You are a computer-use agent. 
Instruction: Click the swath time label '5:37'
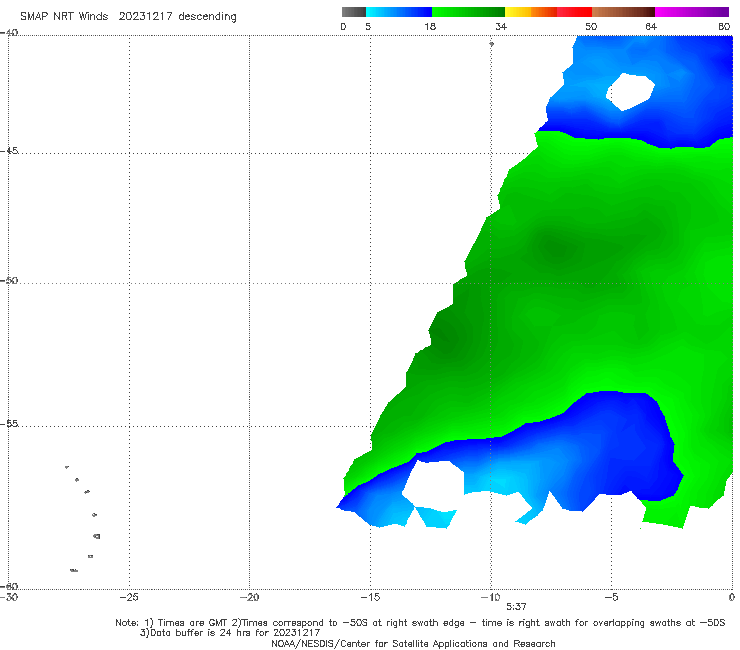[x=516, y=607]
